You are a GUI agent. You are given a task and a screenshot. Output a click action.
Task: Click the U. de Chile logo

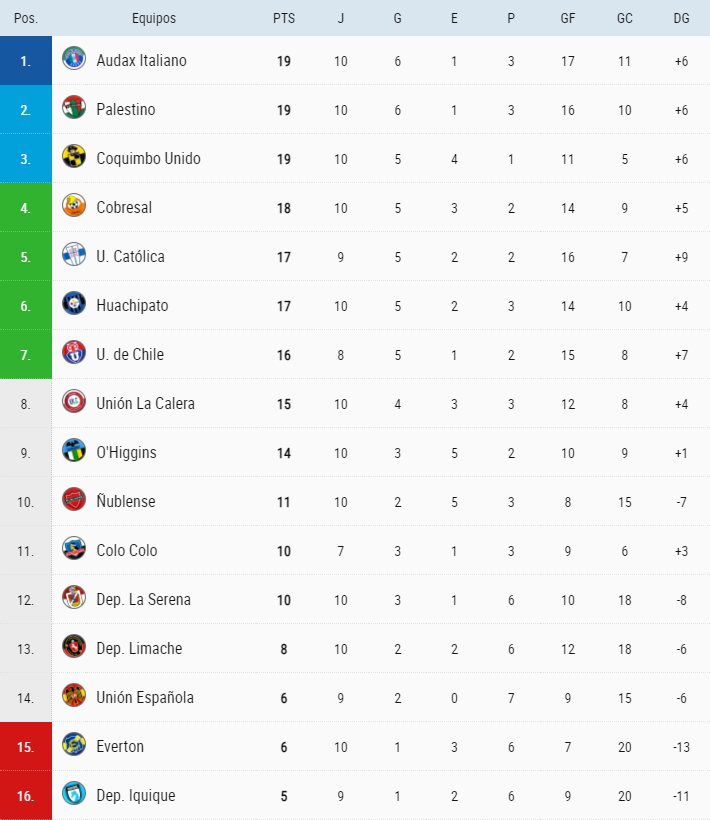(x=74, y=353)
